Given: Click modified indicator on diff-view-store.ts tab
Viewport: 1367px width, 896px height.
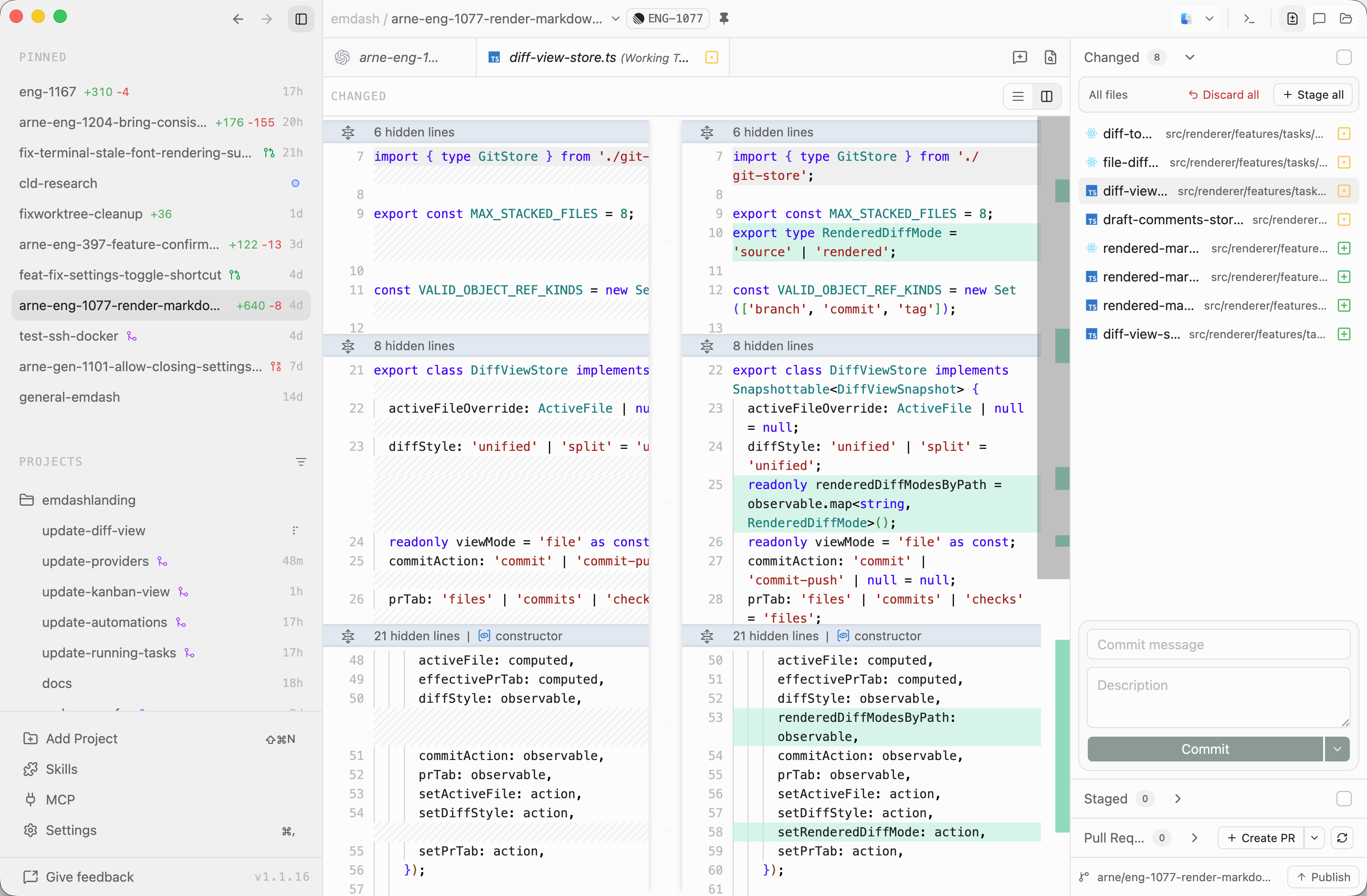Looking at the screenshot, I should tap(712, 57).
